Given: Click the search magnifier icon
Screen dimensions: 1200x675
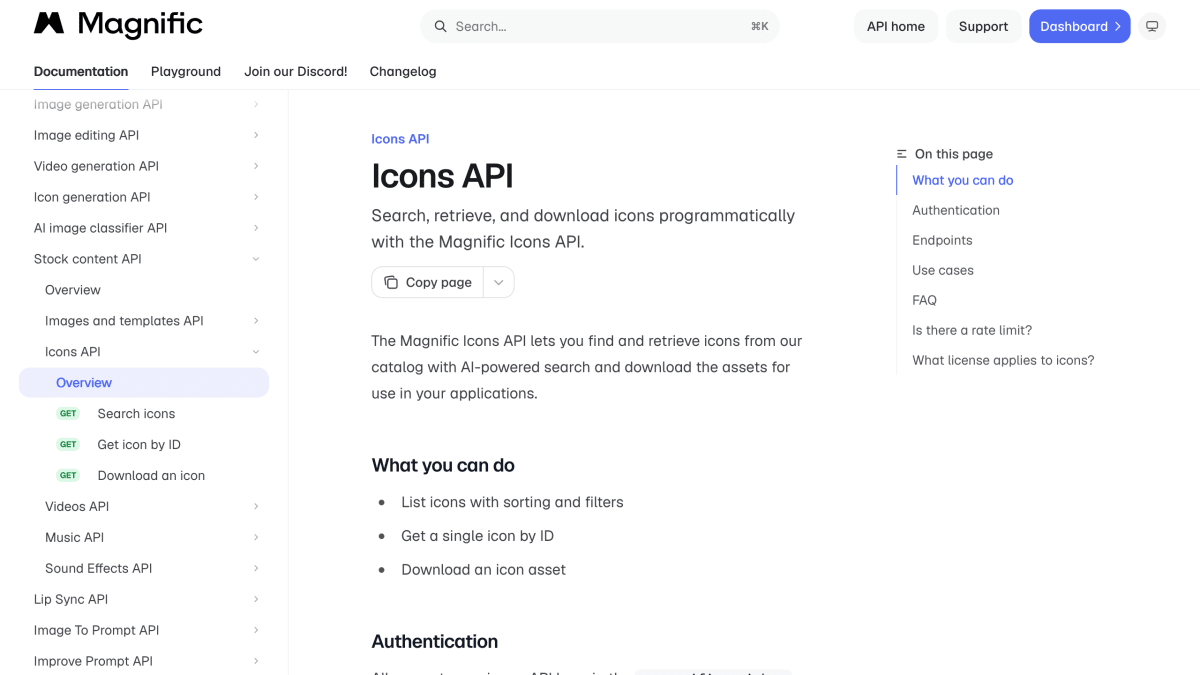Looking at the screenshot, I should pyautogui.click(x=440, y=27).
